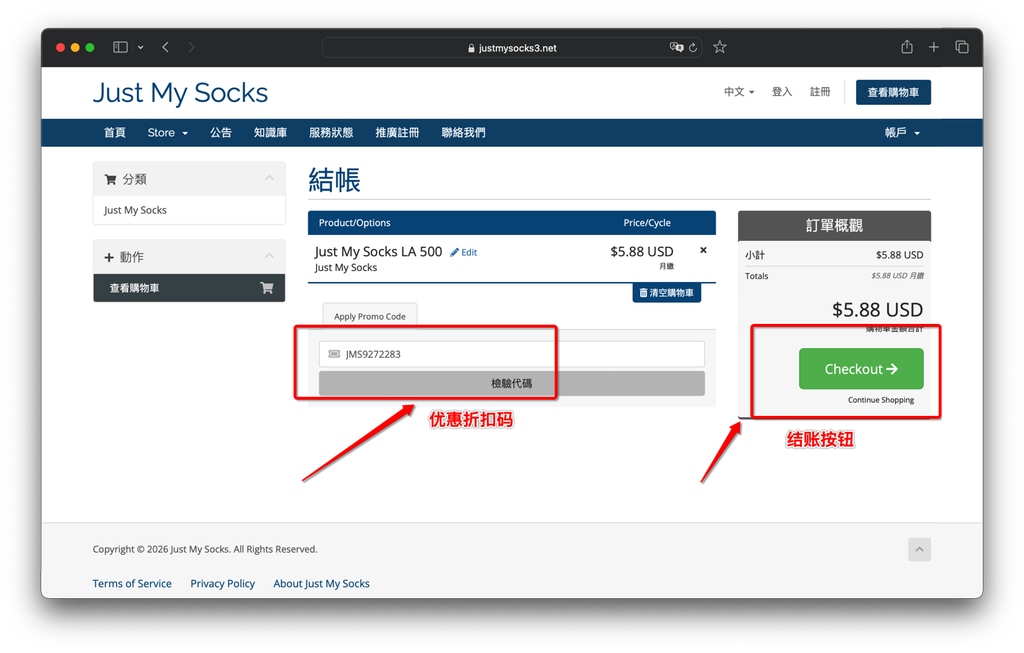Click the 檢驗代碼 validate button
The height and width of the screenshot is (653, 1024).
511,383
